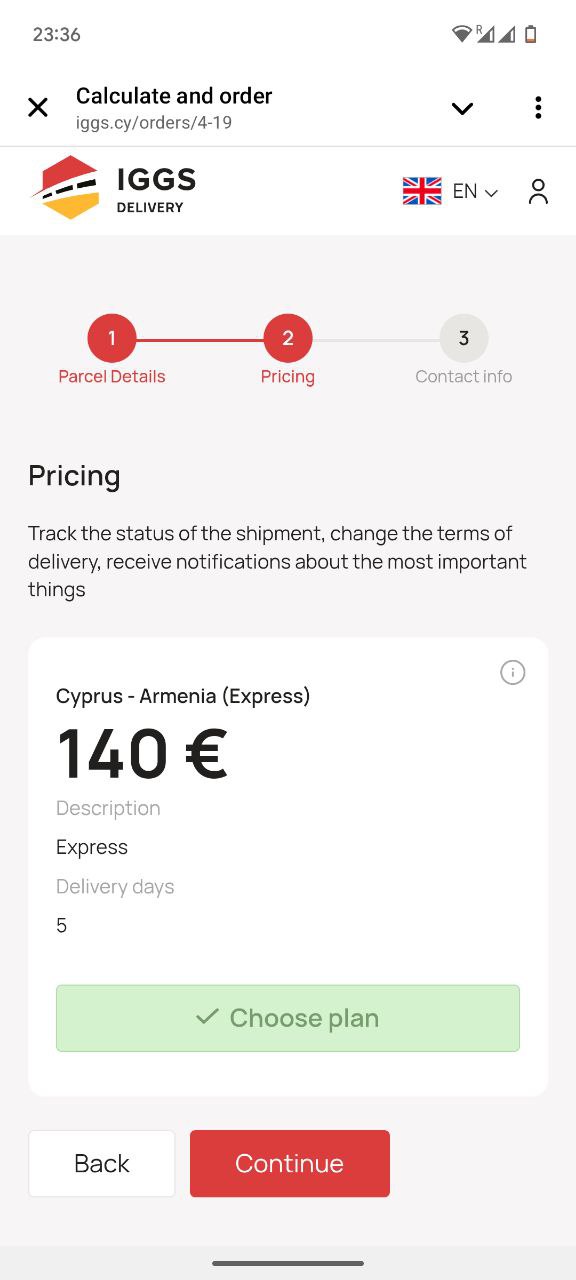Open the Parcel Details step label
The height and width of the screenshot is (1280, 576).
[112, 377]
